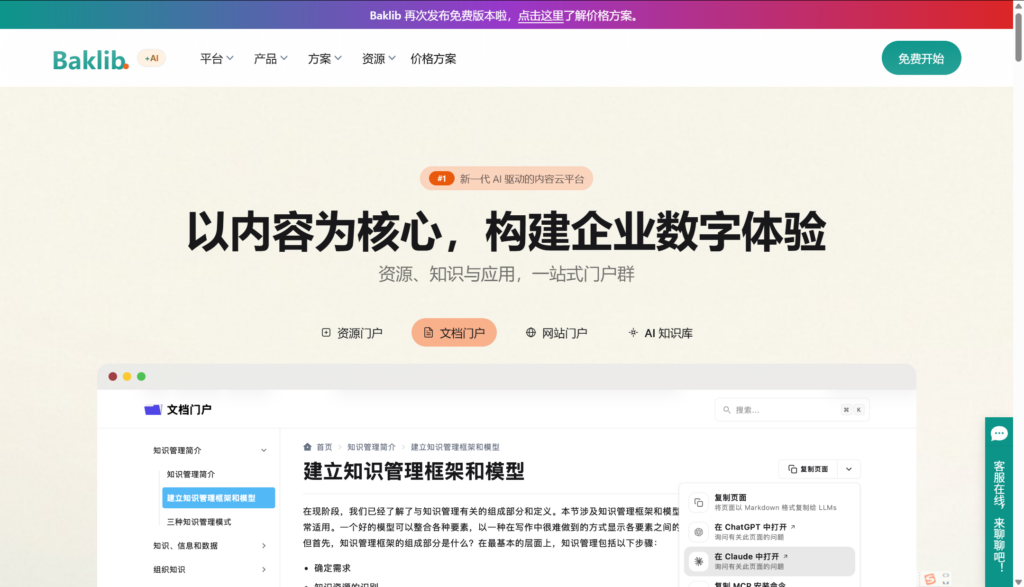Open 三种知识管理模式 in sidebar
The width and height of the screenshot is (1024, 587).
pos(199,522)
